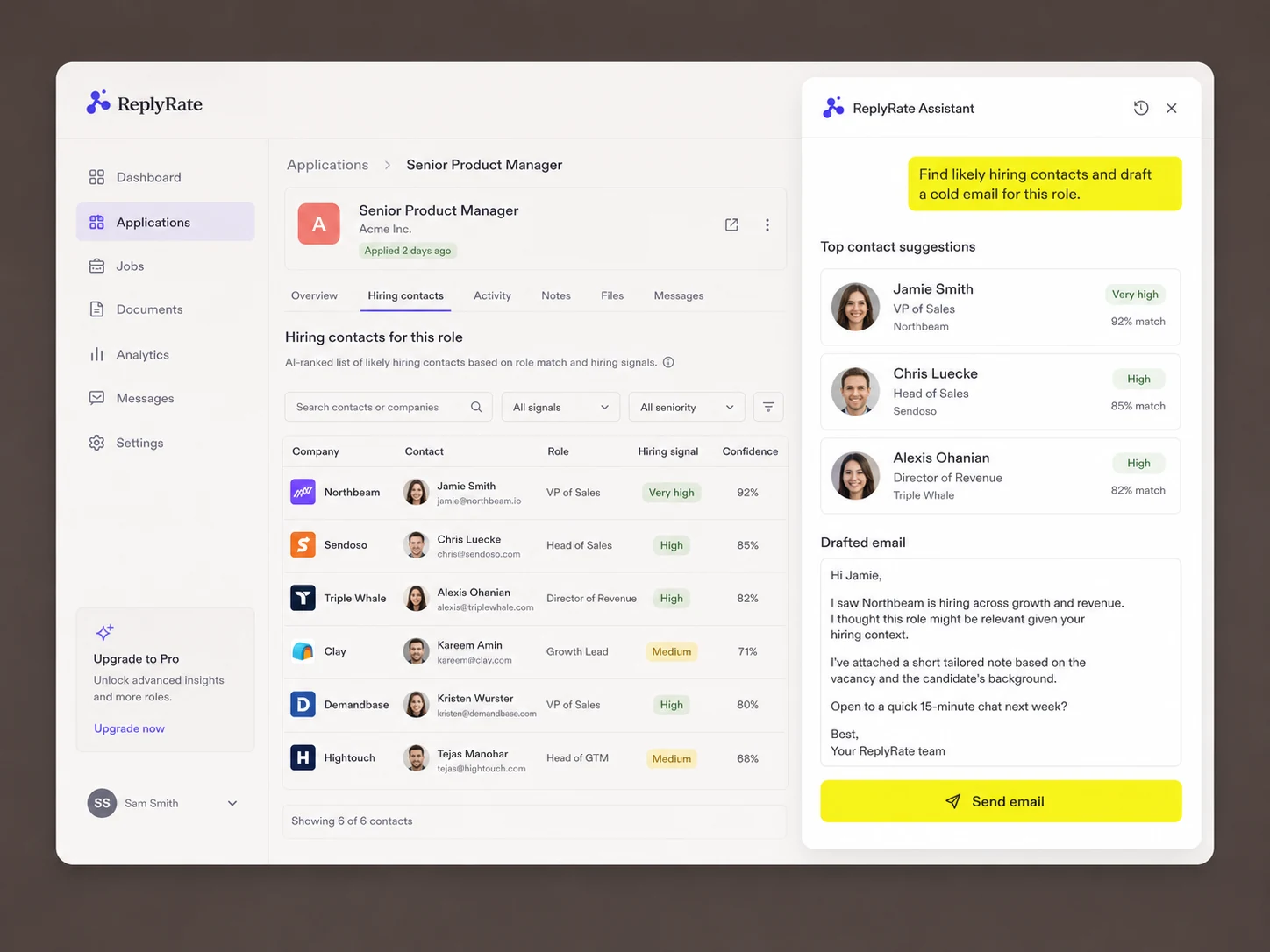Click the SS user avatar

point(102,803)
